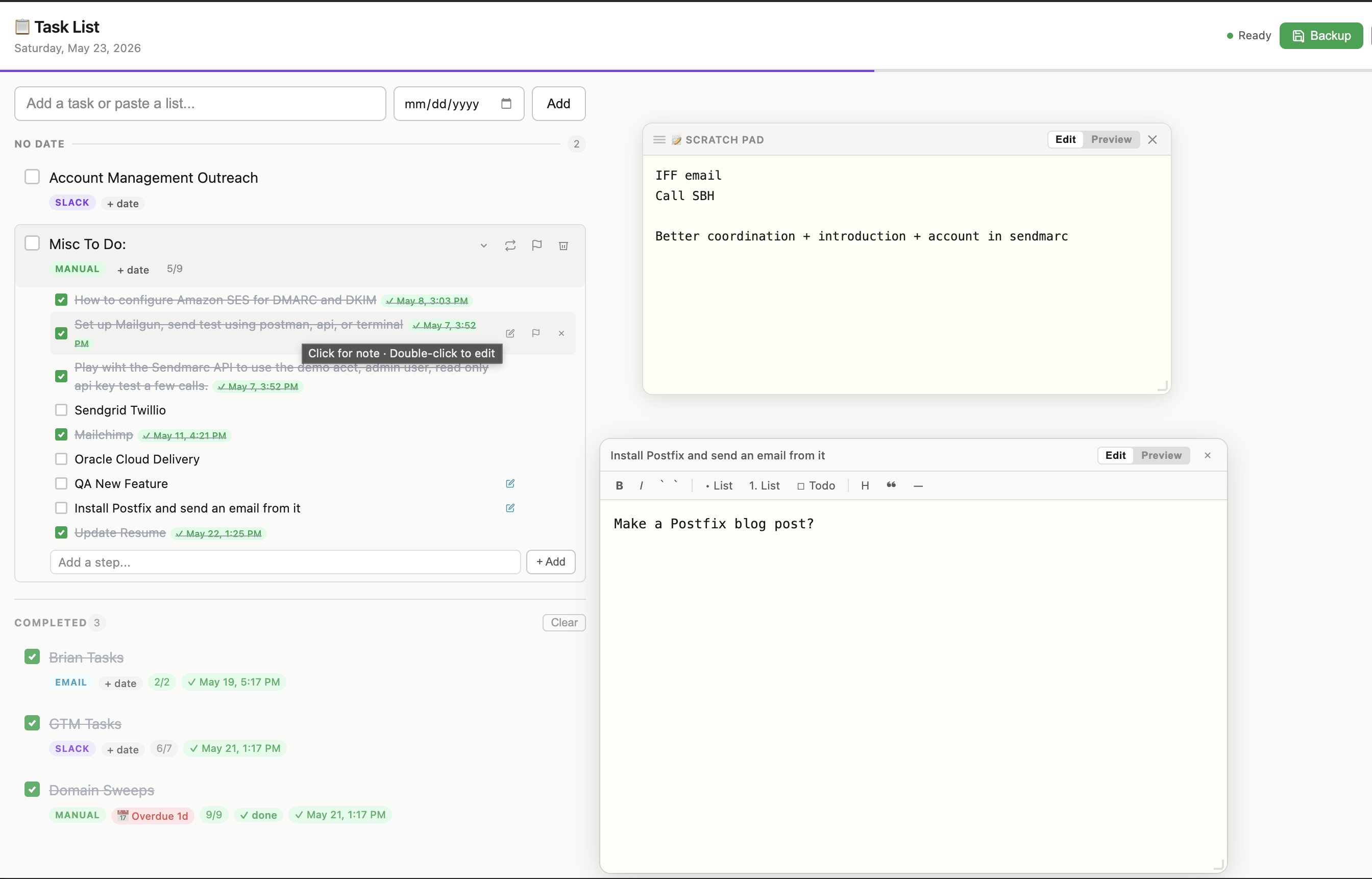The image size is (1372, 879).
Task: Insert a numbered 1. List
Action: [764, 486]
